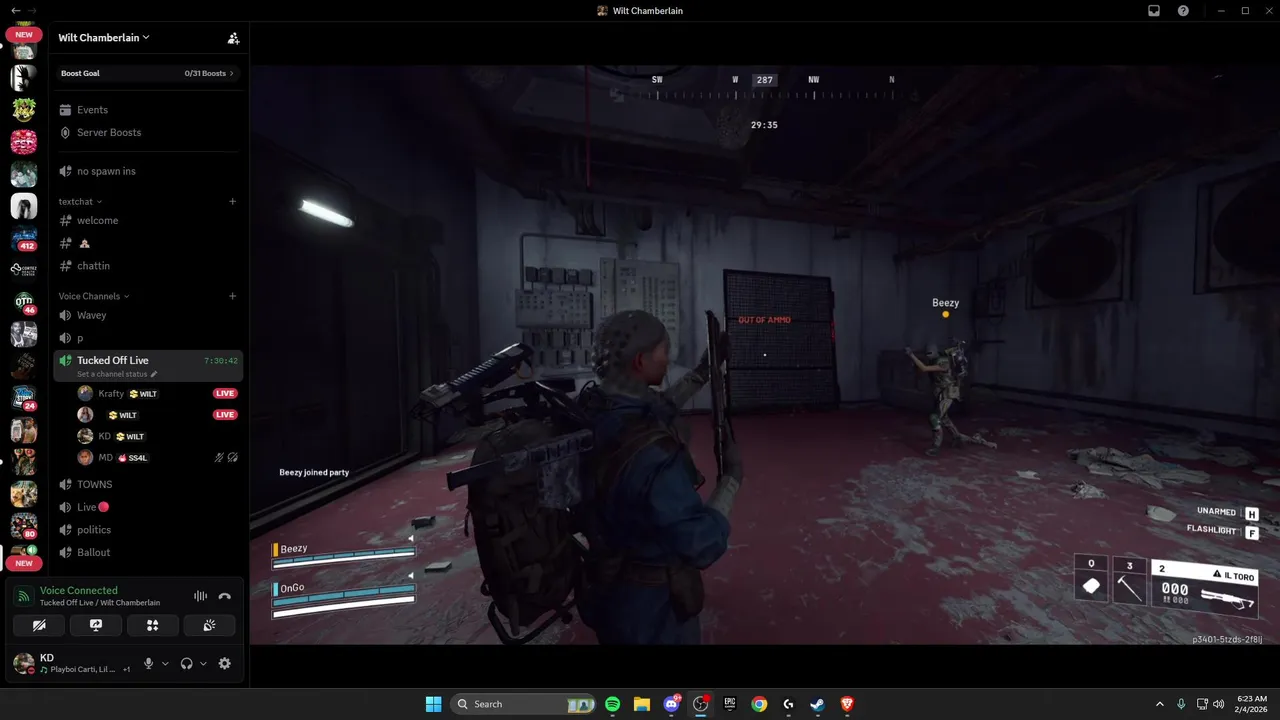Open Discord inbox icon in title bar
Screen dimensions: 1280x720
click(x=1154, y=10)
